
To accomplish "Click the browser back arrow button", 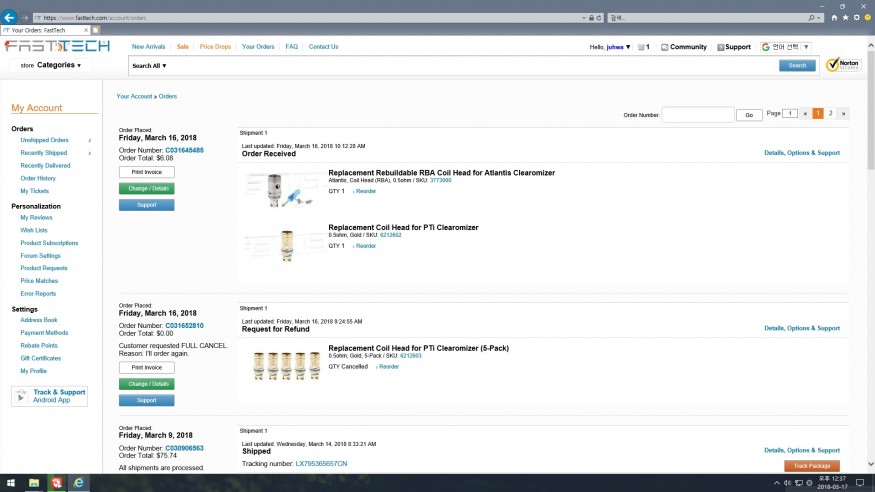I will (x=9, y=17).
